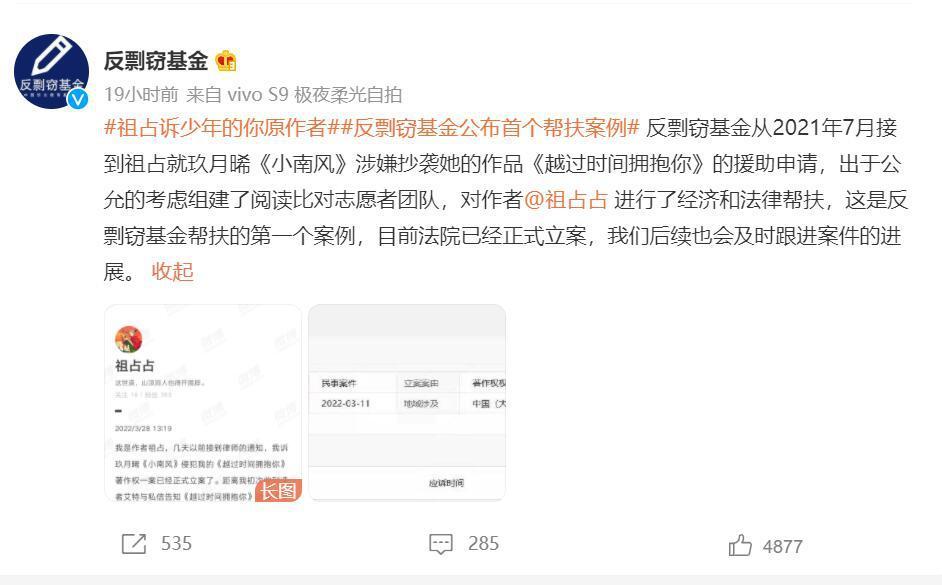Open the court case record thumbnail
The width and height of the screenshot is (942, 585).
point(407,403)
